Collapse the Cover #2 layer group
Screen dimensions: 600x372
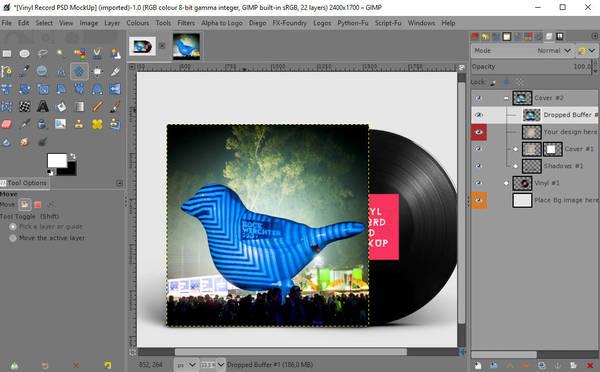(506, 98)
